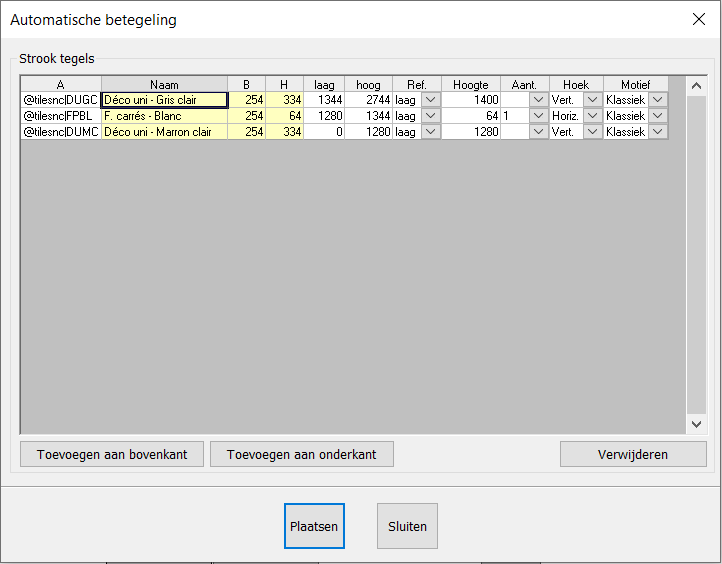Open Ref. dropdown in first row

coord(431,100)
